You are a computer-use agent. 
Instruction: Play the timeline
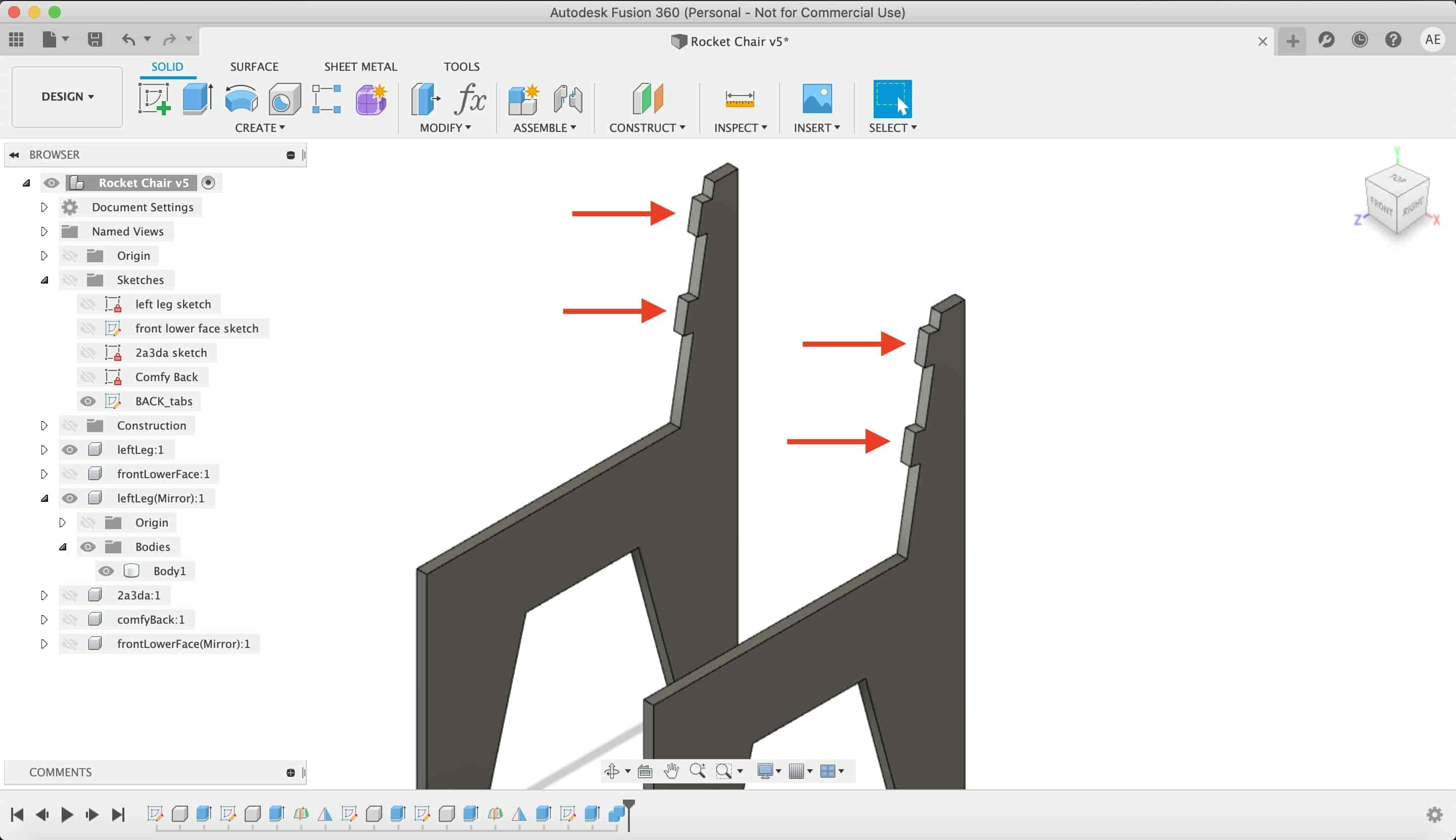point(67,814)
